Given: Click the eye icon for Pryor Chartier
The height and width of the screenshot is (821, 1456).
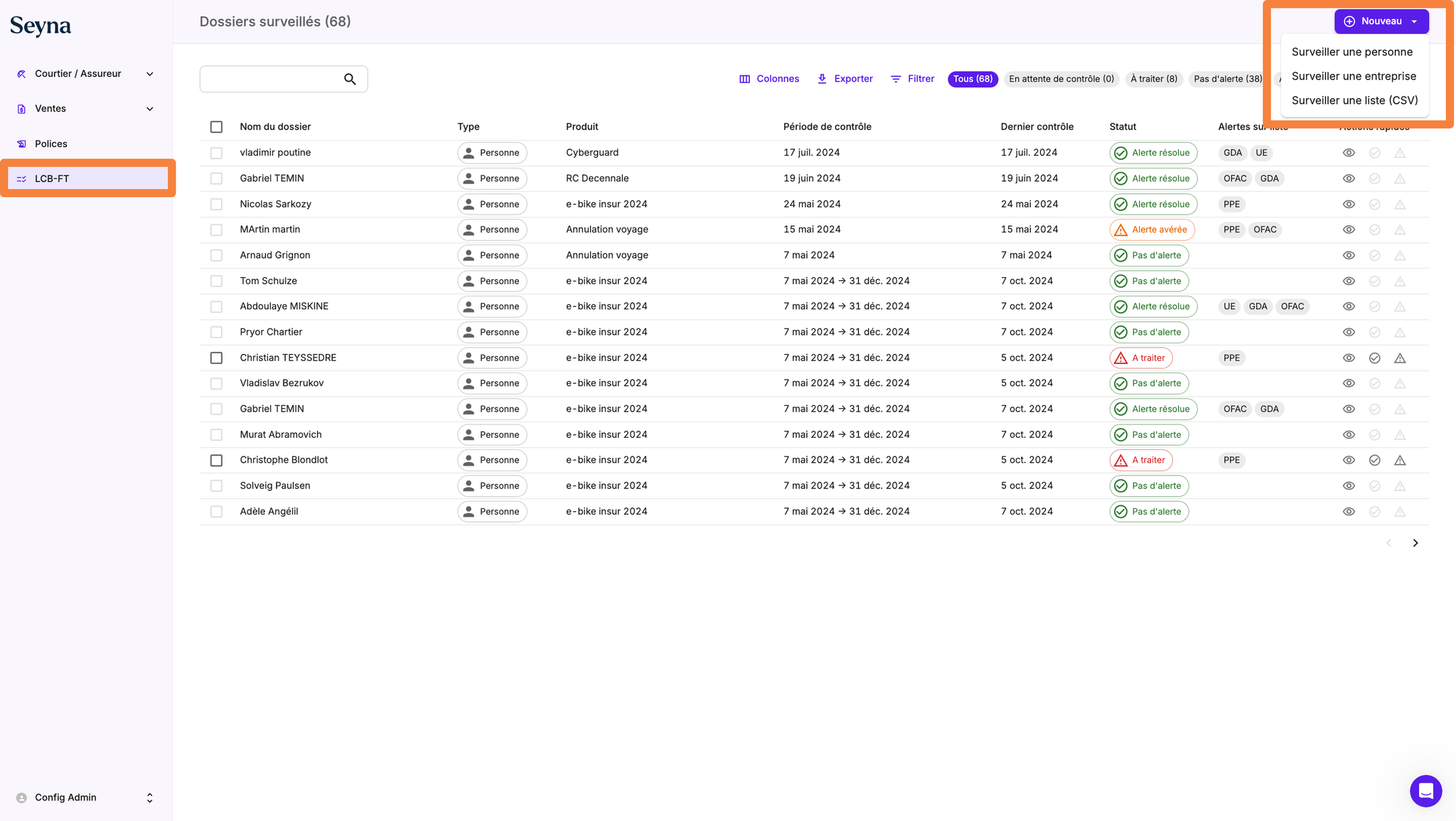Looking at the screenshot, I should 1349,332.
